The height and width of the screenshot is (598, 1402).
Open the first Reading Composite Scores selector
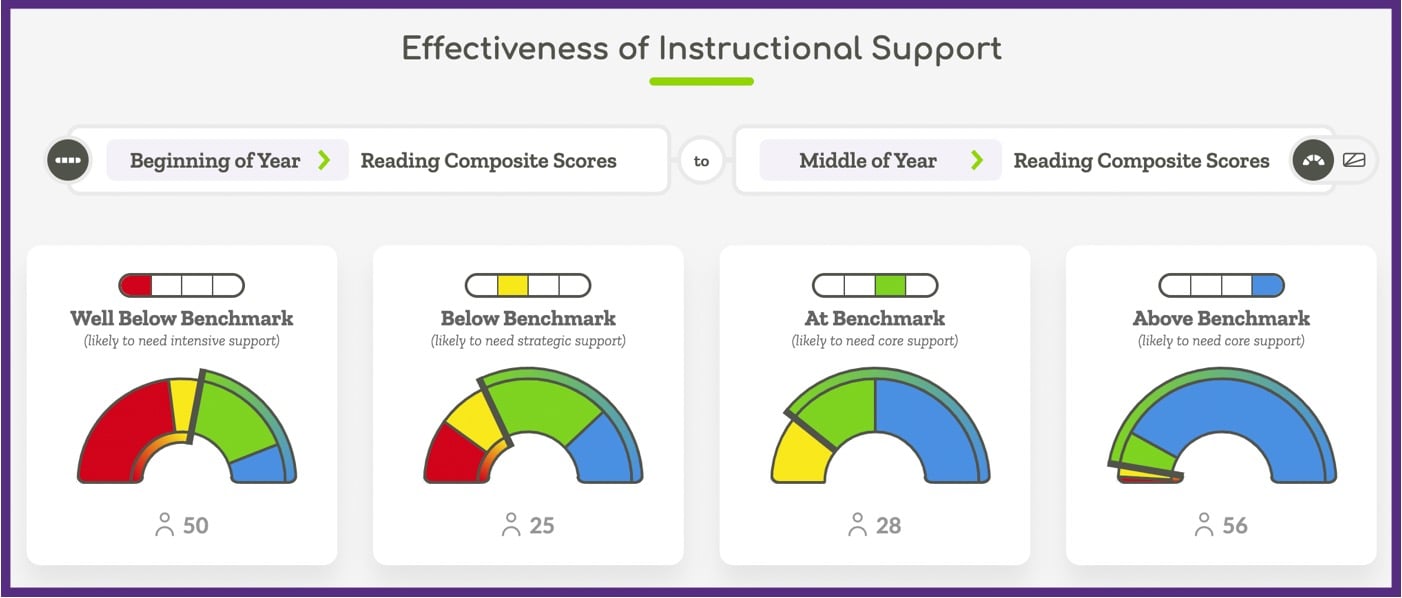coord(489,160)
